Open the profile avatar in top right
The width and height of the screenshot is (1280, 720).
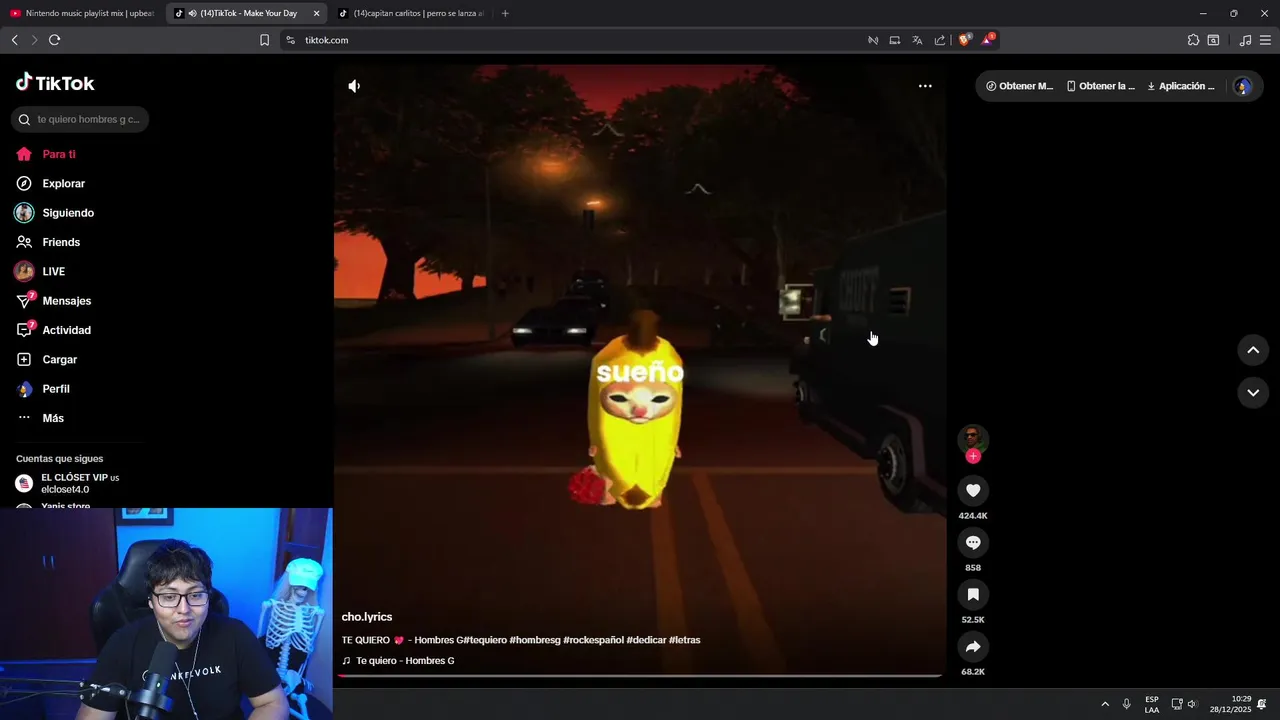(x=1243, y=86)
